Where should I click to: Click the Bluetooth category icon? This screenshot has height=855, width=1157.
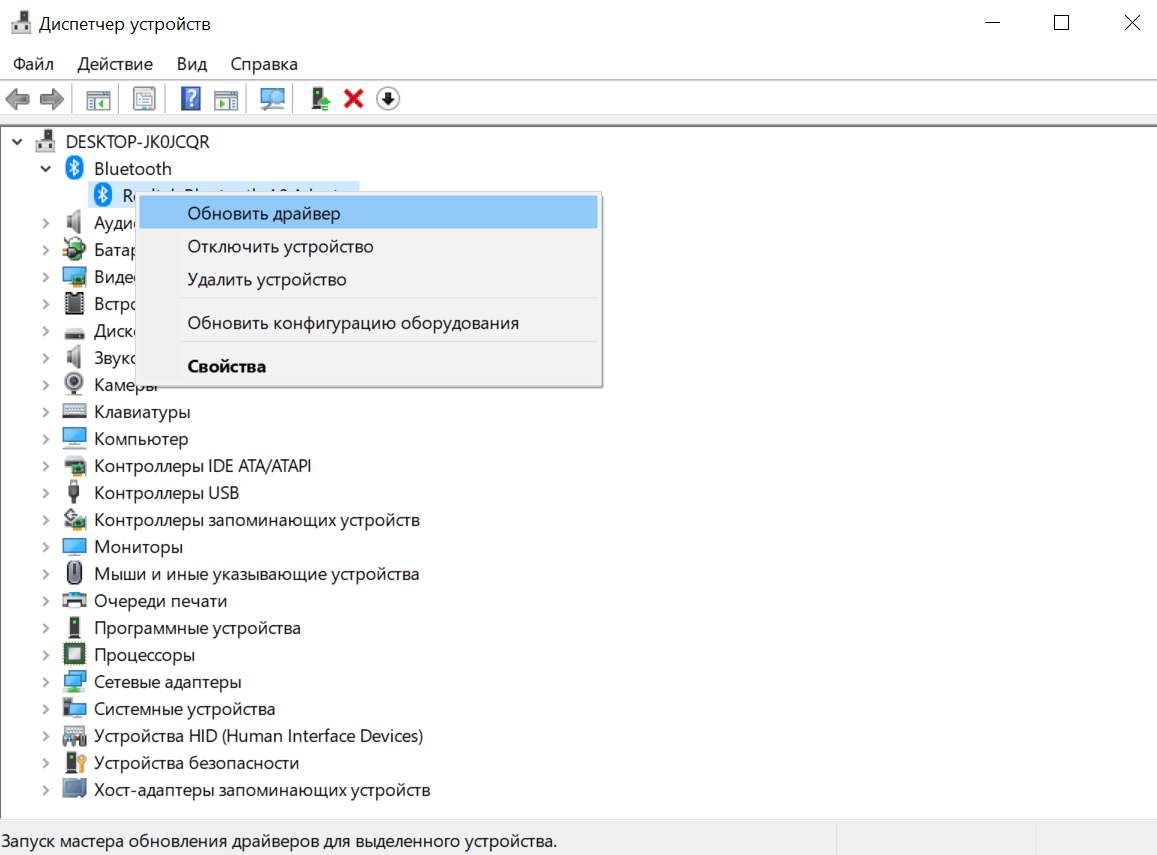pos(75,168)
